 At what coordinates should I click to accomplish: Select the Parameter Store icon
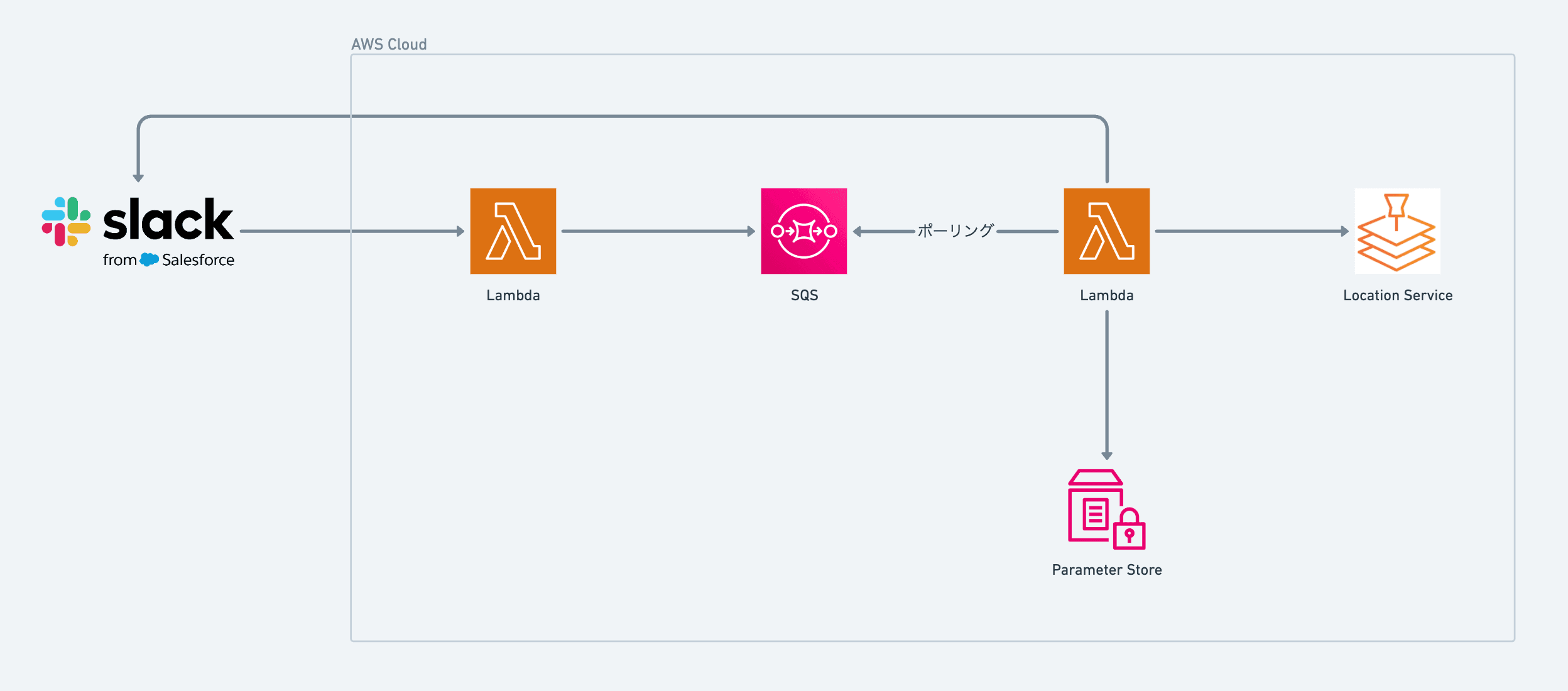coord(1107,509)
